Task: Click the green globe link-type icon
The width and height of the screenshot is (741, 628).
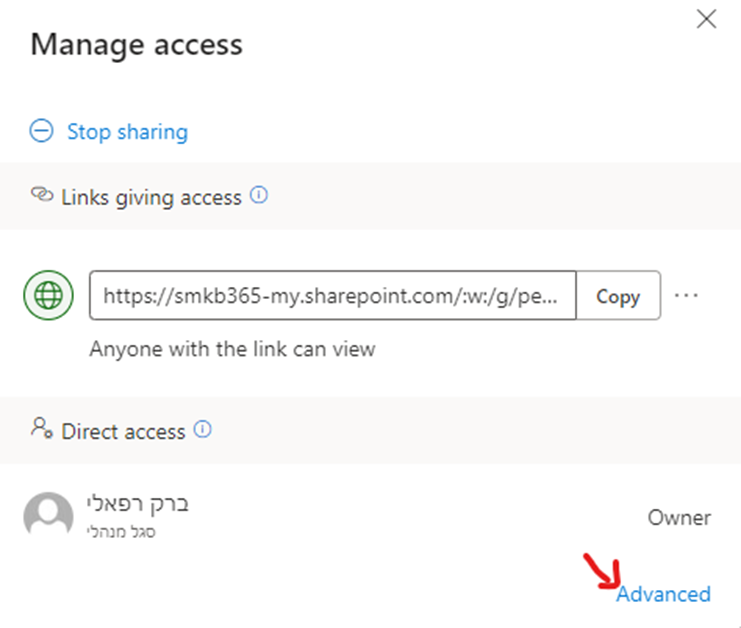Action: pos(47,296)
